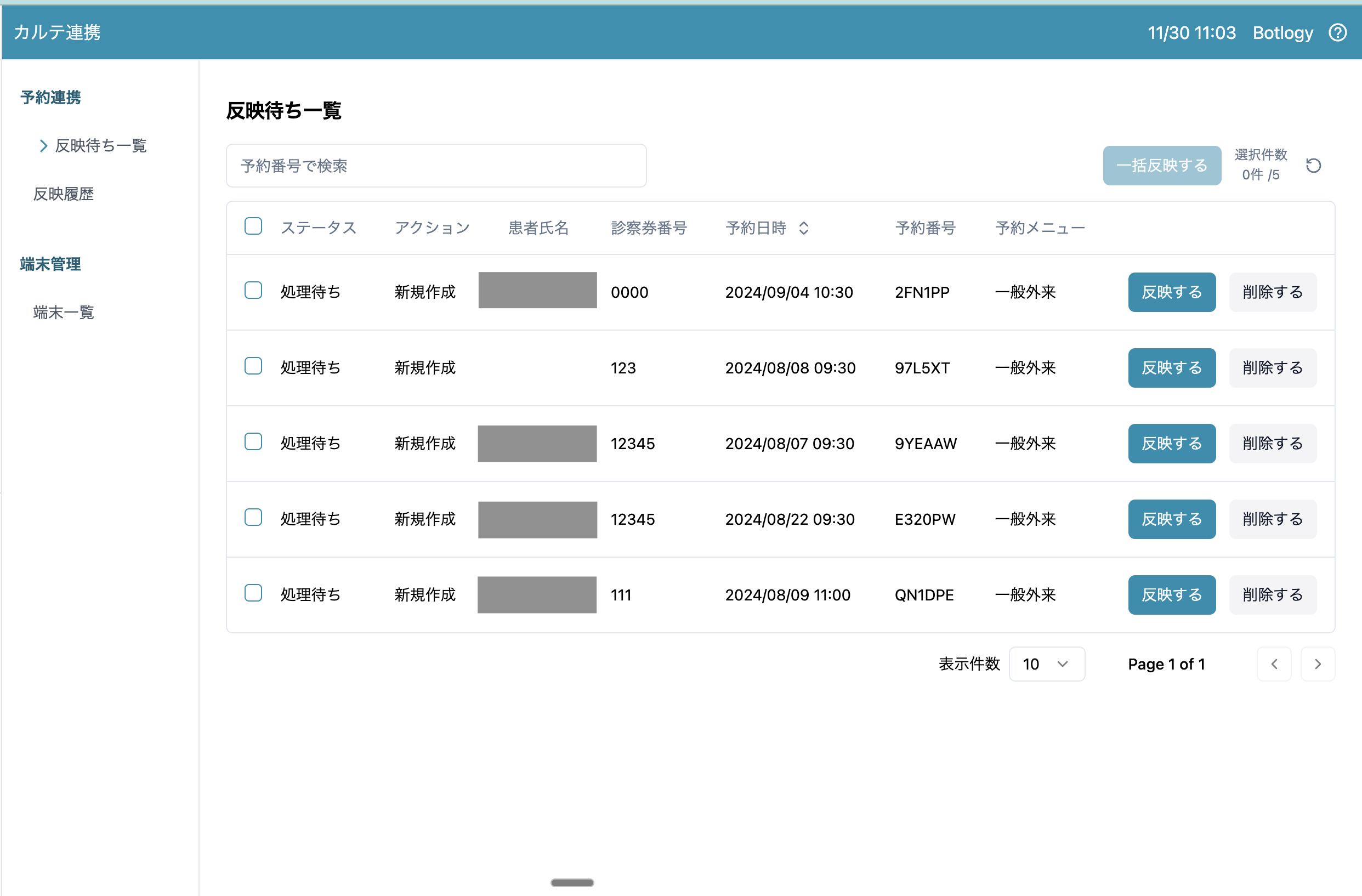Check the row with reservation 2FN1PP
Image resolution: width=1362 pixels, height=896 pixels.
[253, 291]
